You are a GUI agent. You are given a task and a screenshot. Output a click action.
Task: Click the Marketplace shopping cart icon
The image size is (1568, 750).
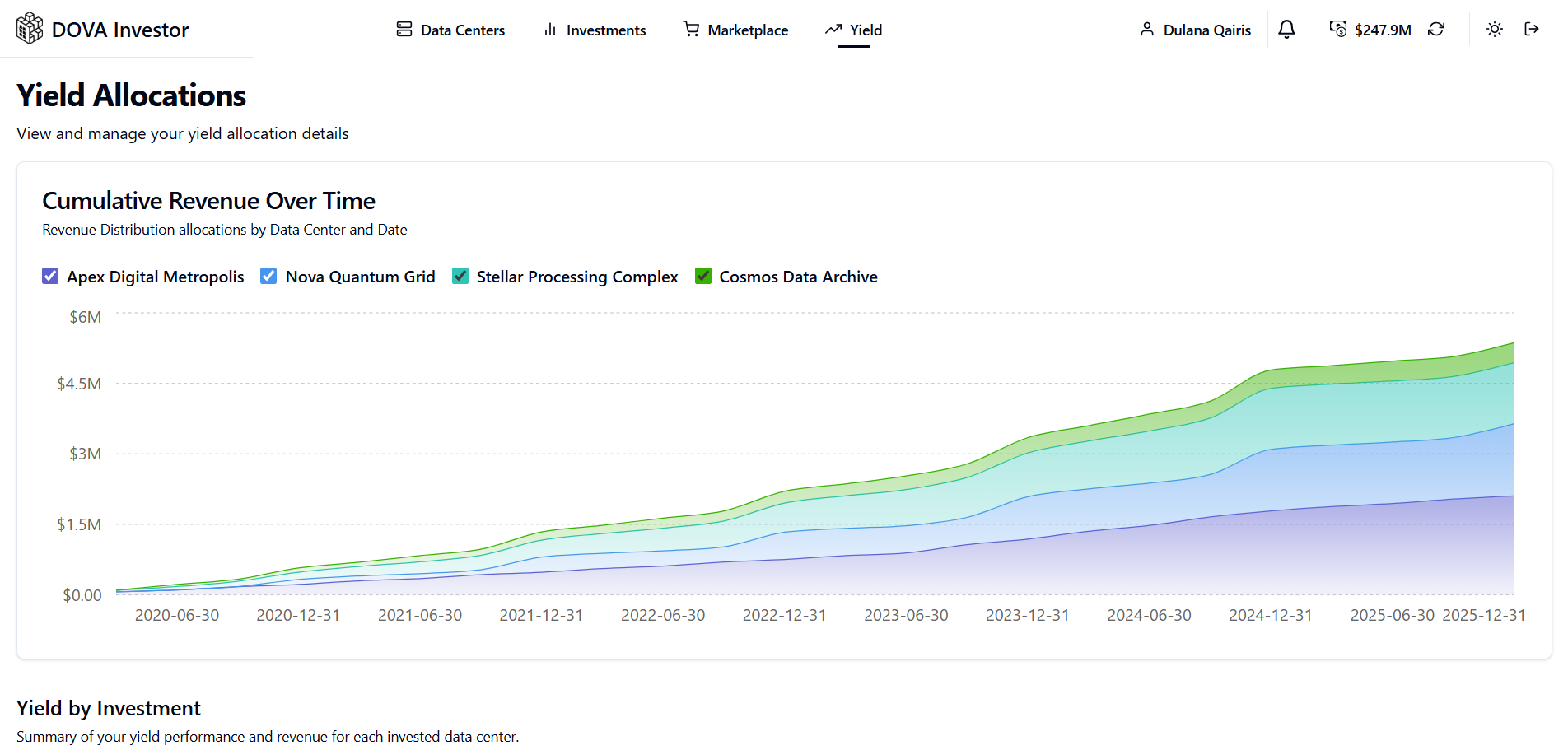690,29
